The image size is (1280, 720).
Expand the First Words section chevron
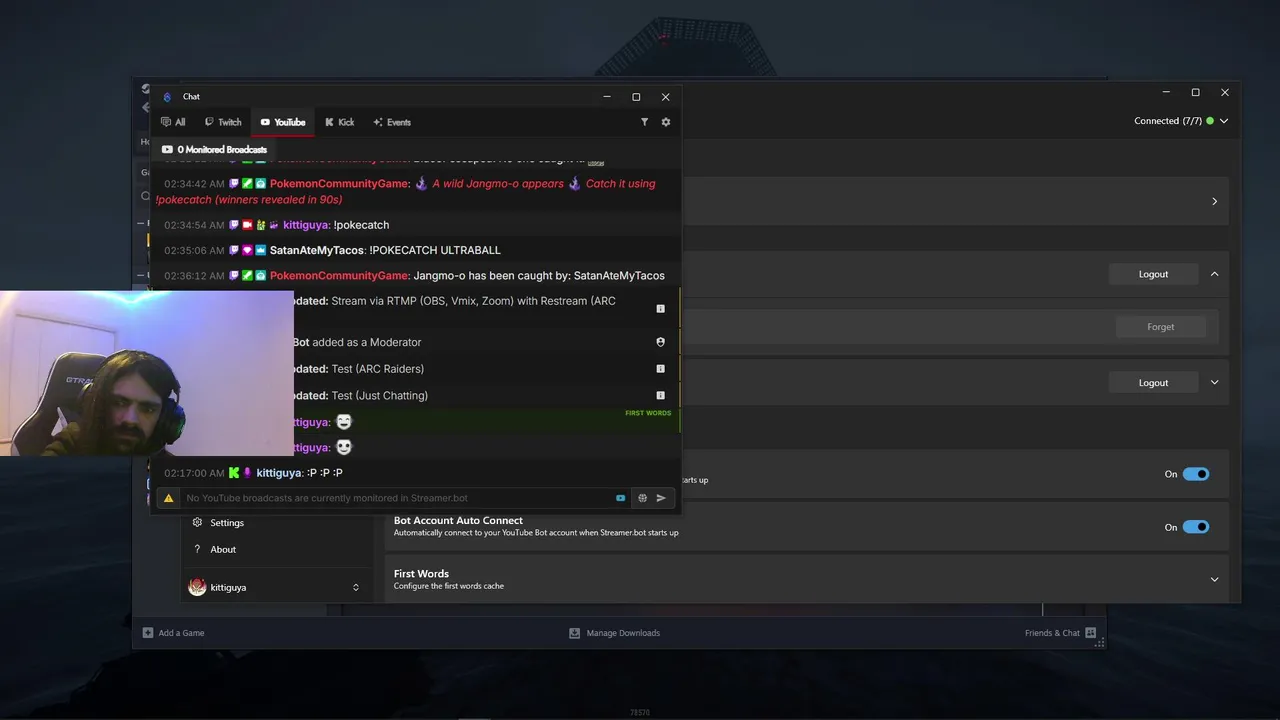coord(1215,579)
